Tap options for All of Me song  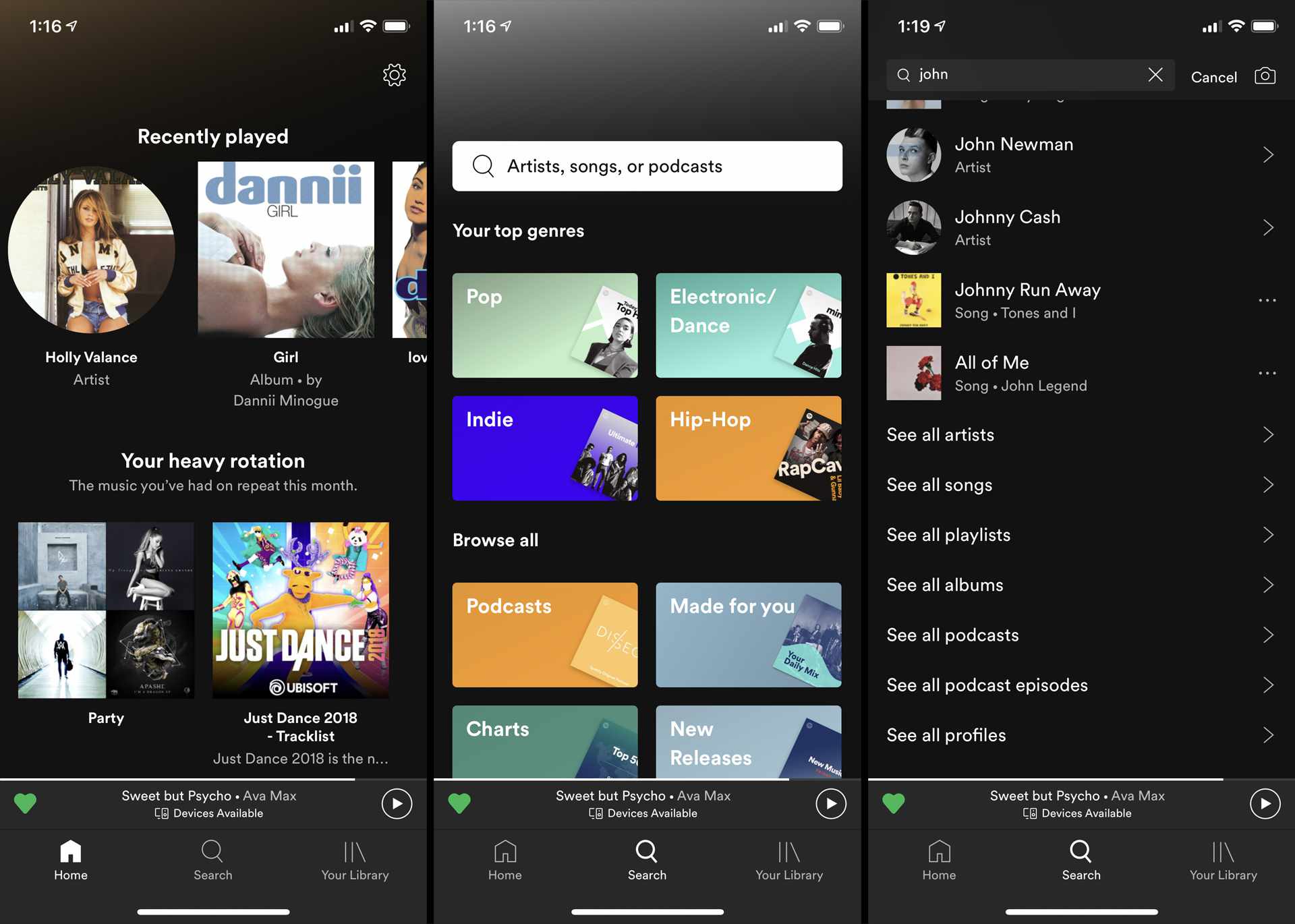(x=1266, y=372)
